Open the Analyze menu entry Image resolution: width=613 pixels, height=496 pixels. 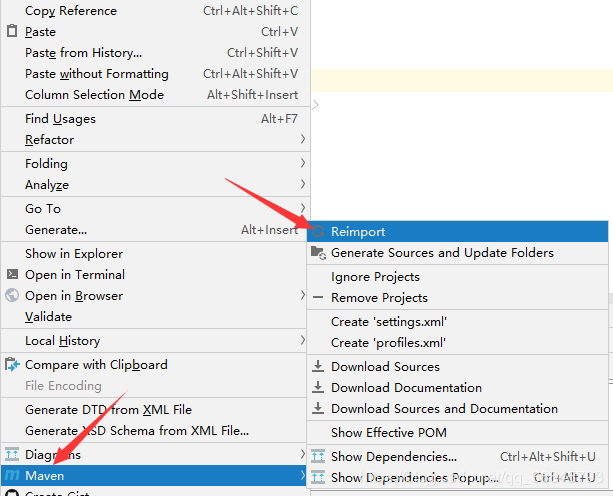[155, 184]
